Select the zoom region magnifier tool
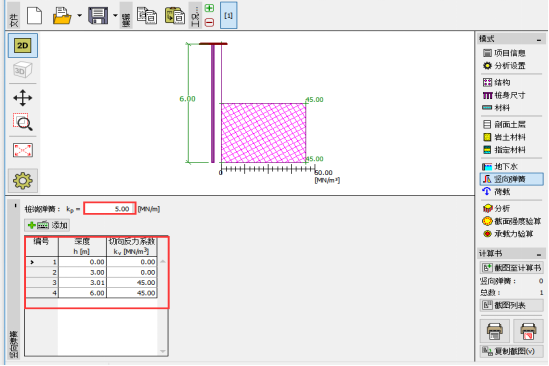The width and height of the screenshot is (549, 366). (23, 122)
